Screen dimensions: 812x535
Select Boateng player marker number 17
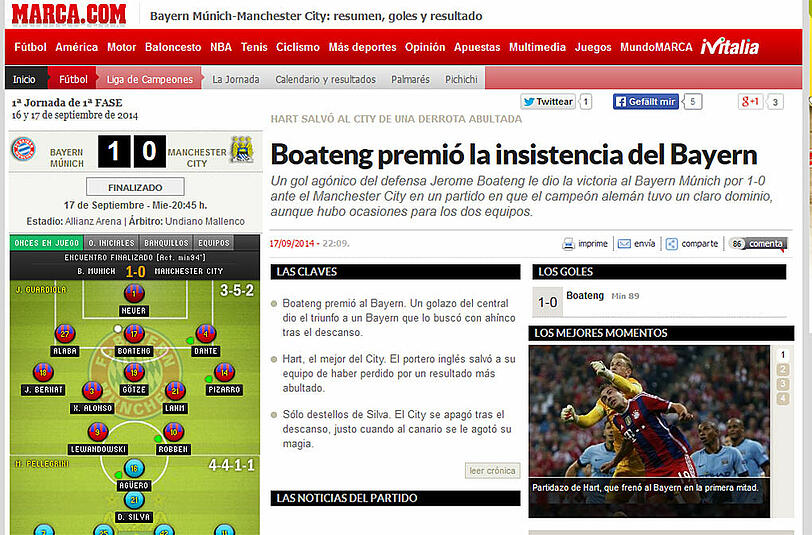pyautogui.click(x=134, y=334)
